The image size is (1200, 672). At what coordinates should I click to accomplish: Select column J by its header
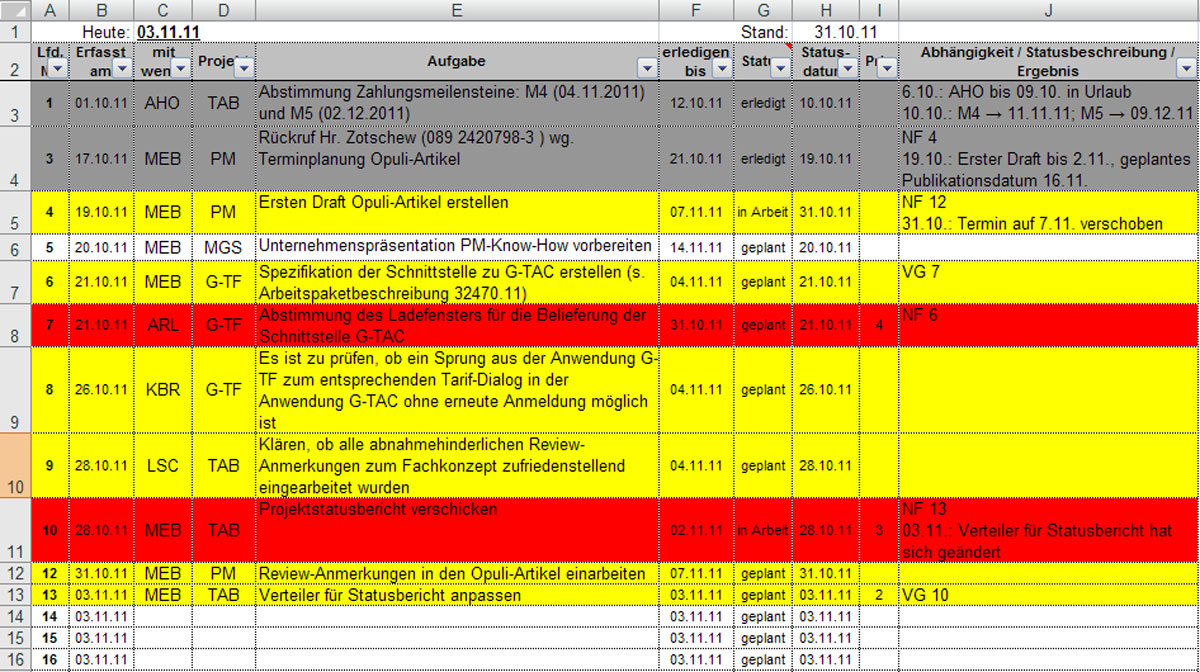(x=1048, y=10)
